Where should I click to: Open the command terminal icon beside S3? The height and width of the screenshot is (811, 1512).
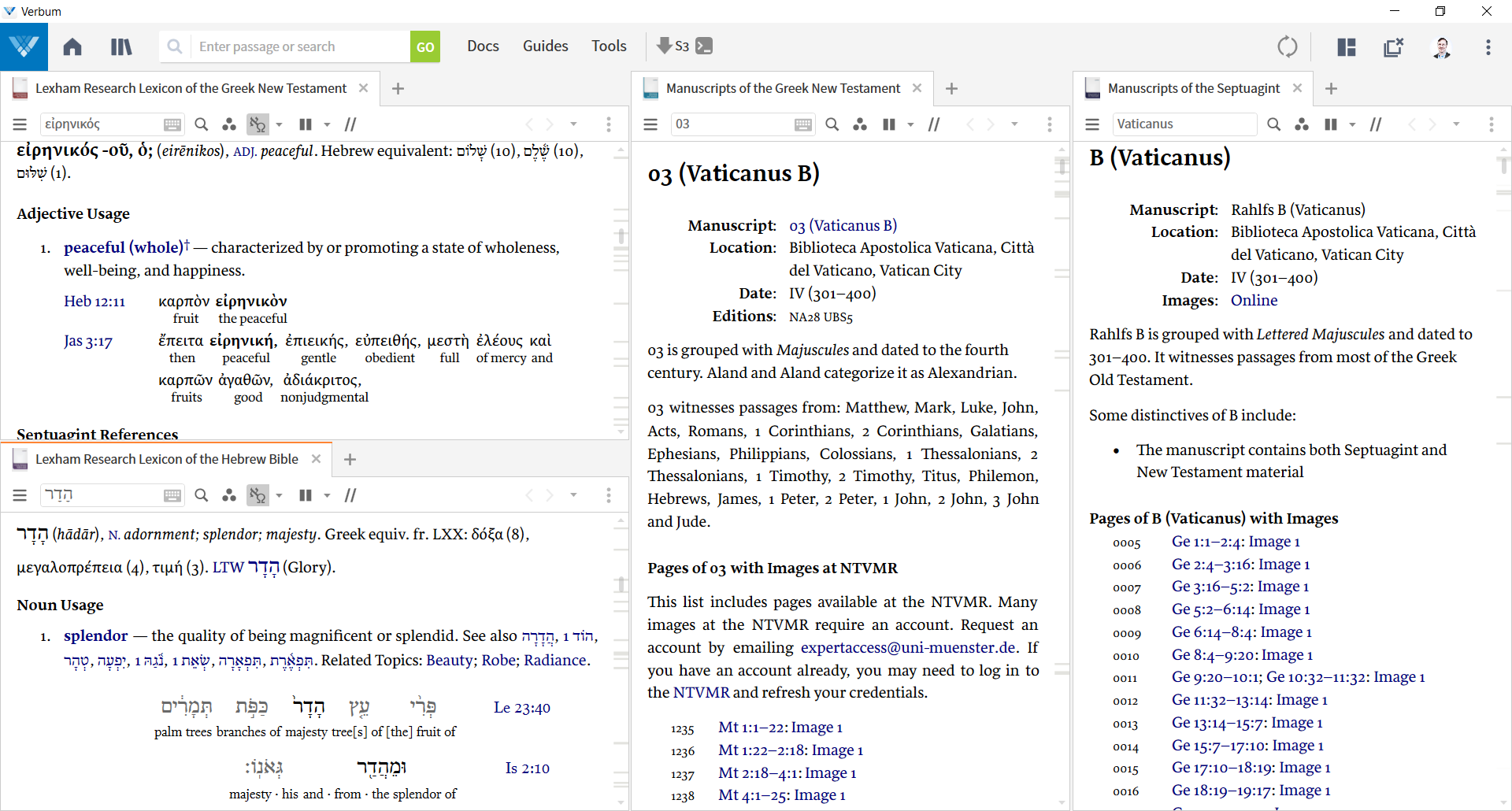705,46
